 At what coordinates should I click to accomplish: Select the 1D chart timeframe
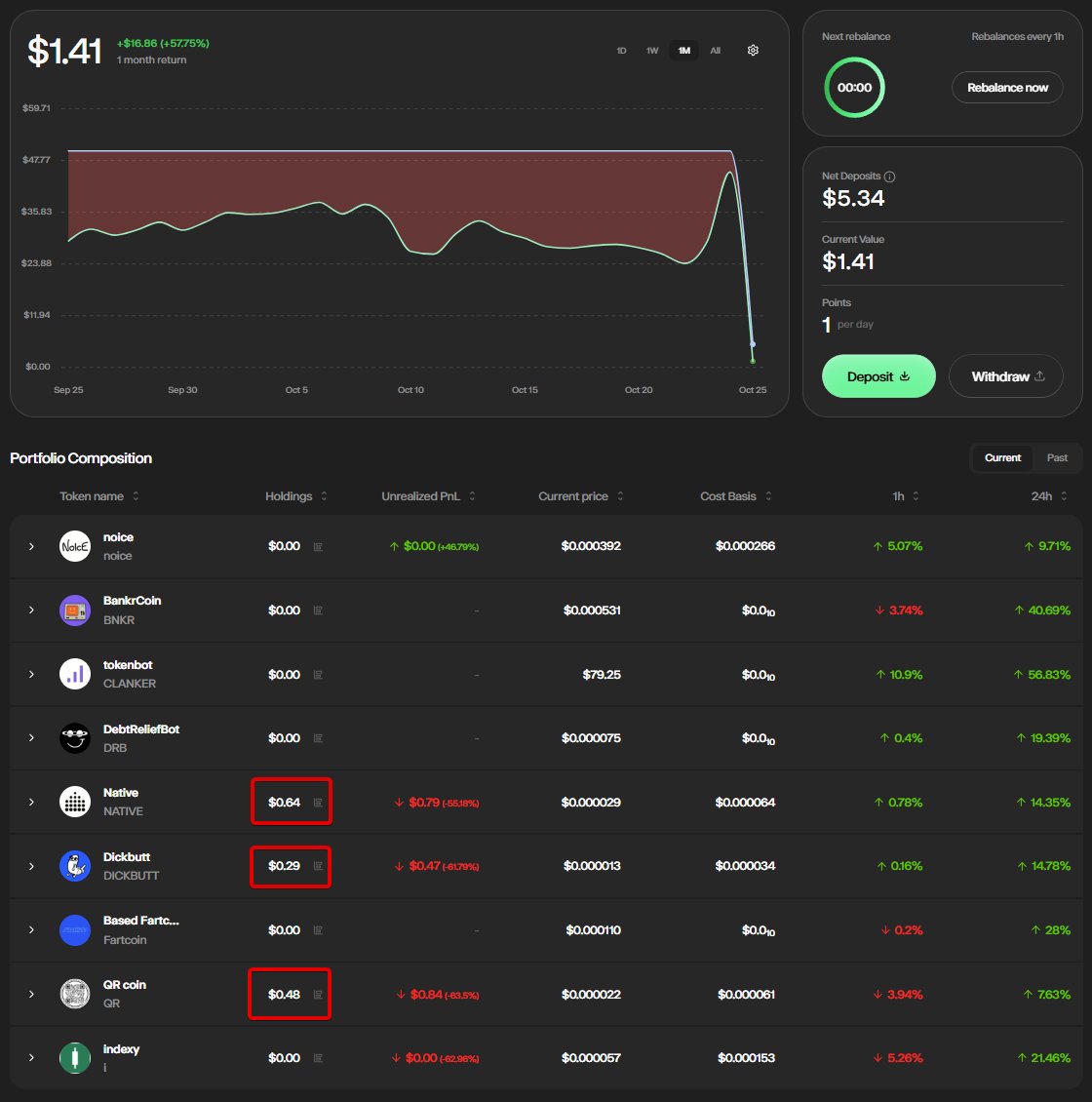[x=621, y=50]
